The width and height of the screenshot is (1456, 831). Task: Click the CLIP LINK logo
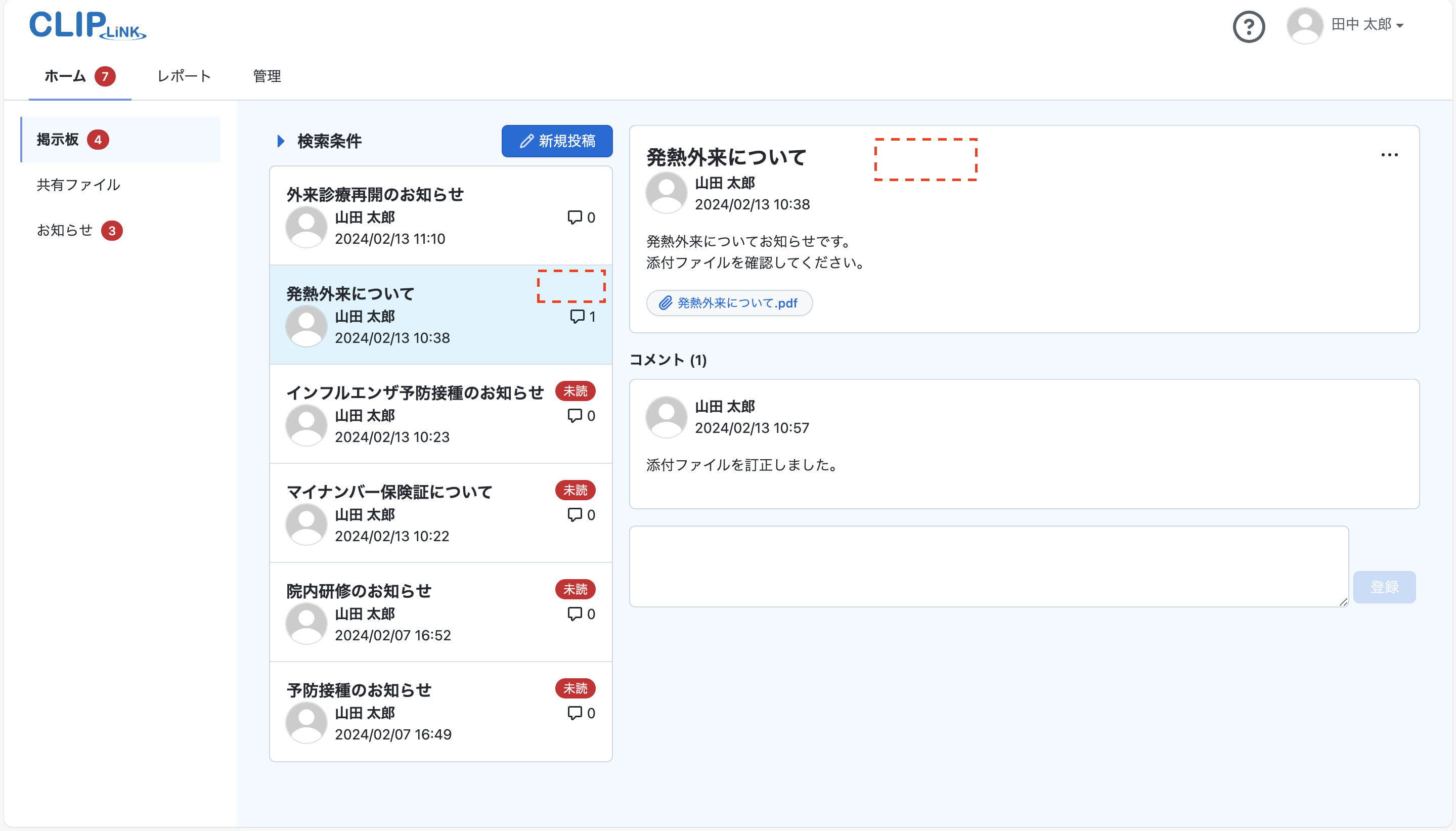click(x=87, y=26)
